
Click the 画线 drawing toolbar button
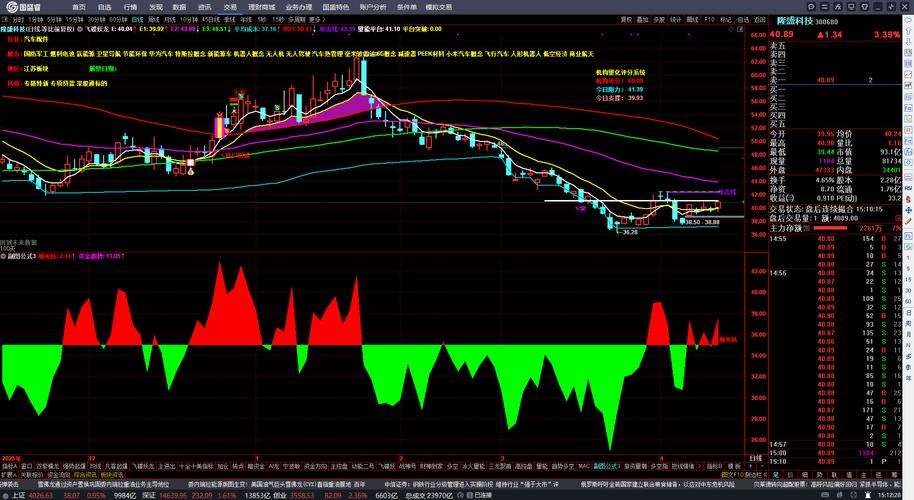tap(692, 19)
